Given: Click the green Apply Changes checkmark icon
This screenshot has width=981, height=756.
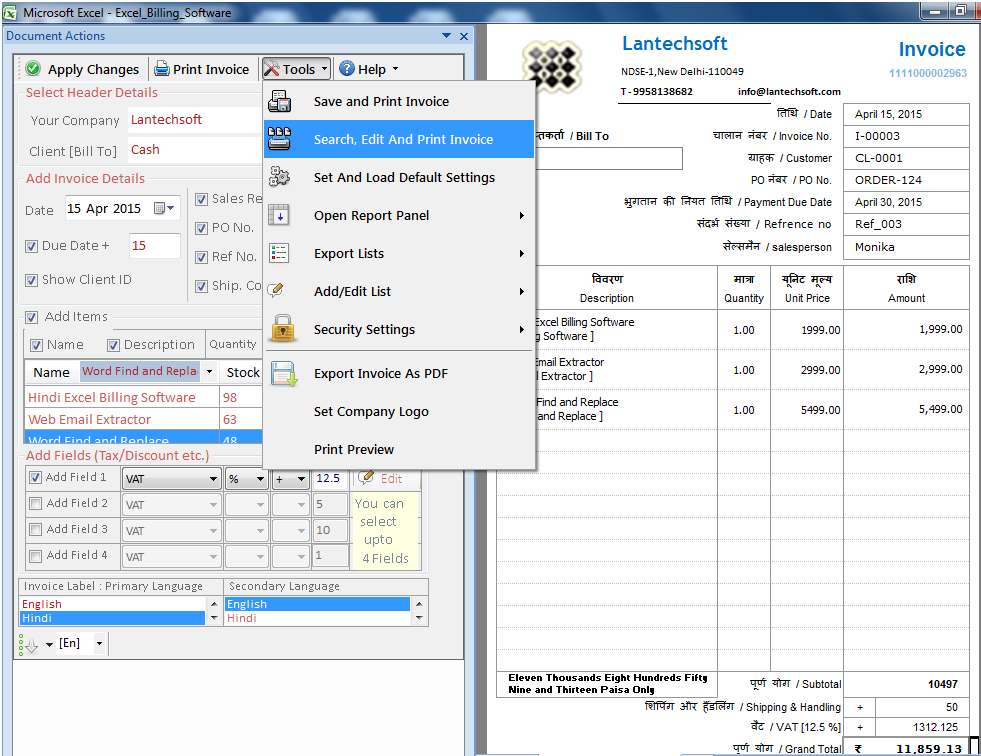Looking at the screenshot, I should (34, 69).
